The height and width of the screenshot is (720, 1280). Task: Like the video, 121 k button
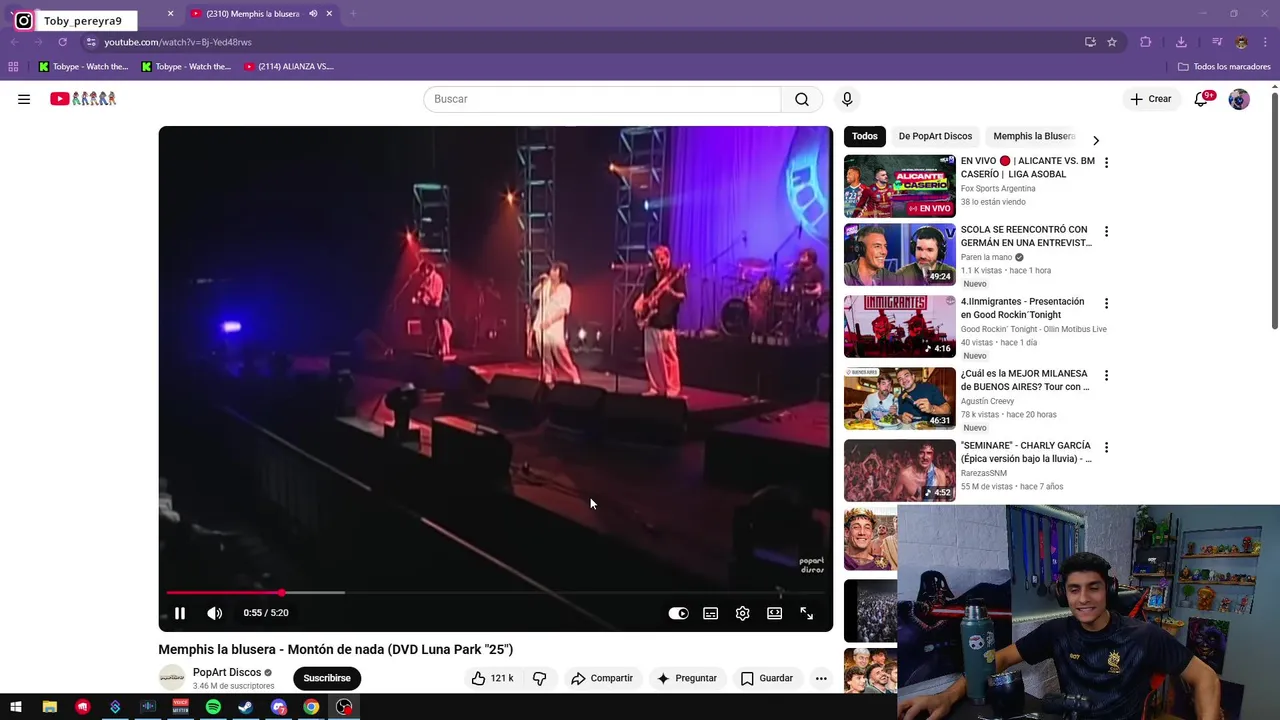point(493,678)
